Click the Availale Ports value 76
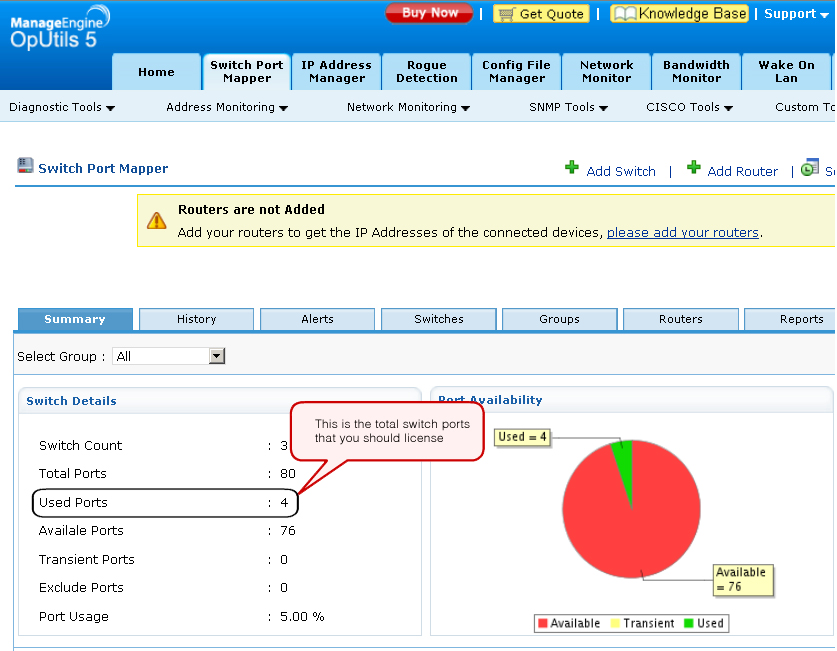 (288, 531)
